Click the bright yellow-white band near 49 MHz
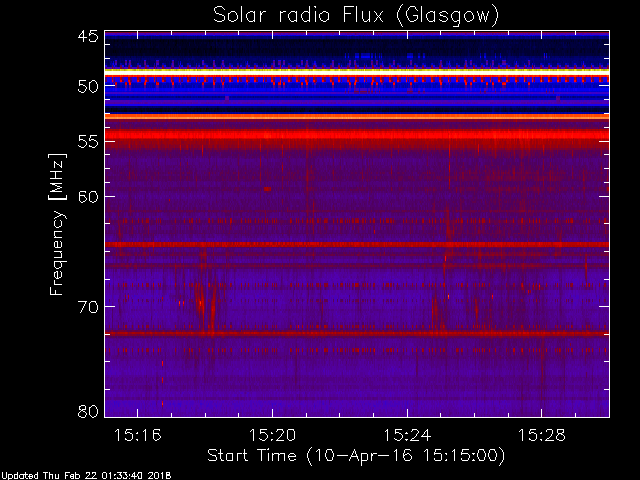Viewport: 640px width, 480px height. (x=357, y=72)
